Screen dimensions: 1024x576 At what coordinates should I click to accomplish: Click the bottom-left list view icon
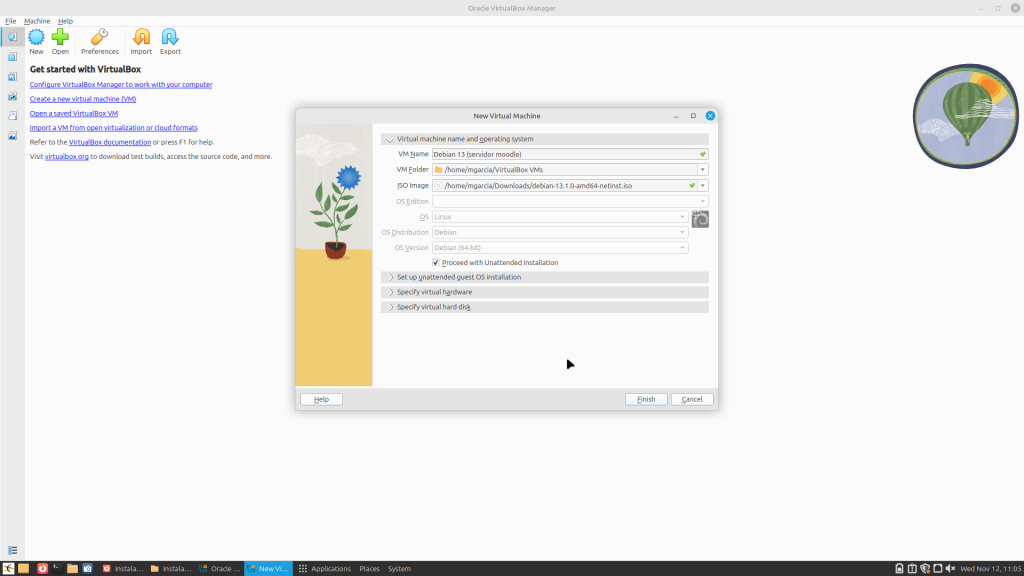pos(12,550)
